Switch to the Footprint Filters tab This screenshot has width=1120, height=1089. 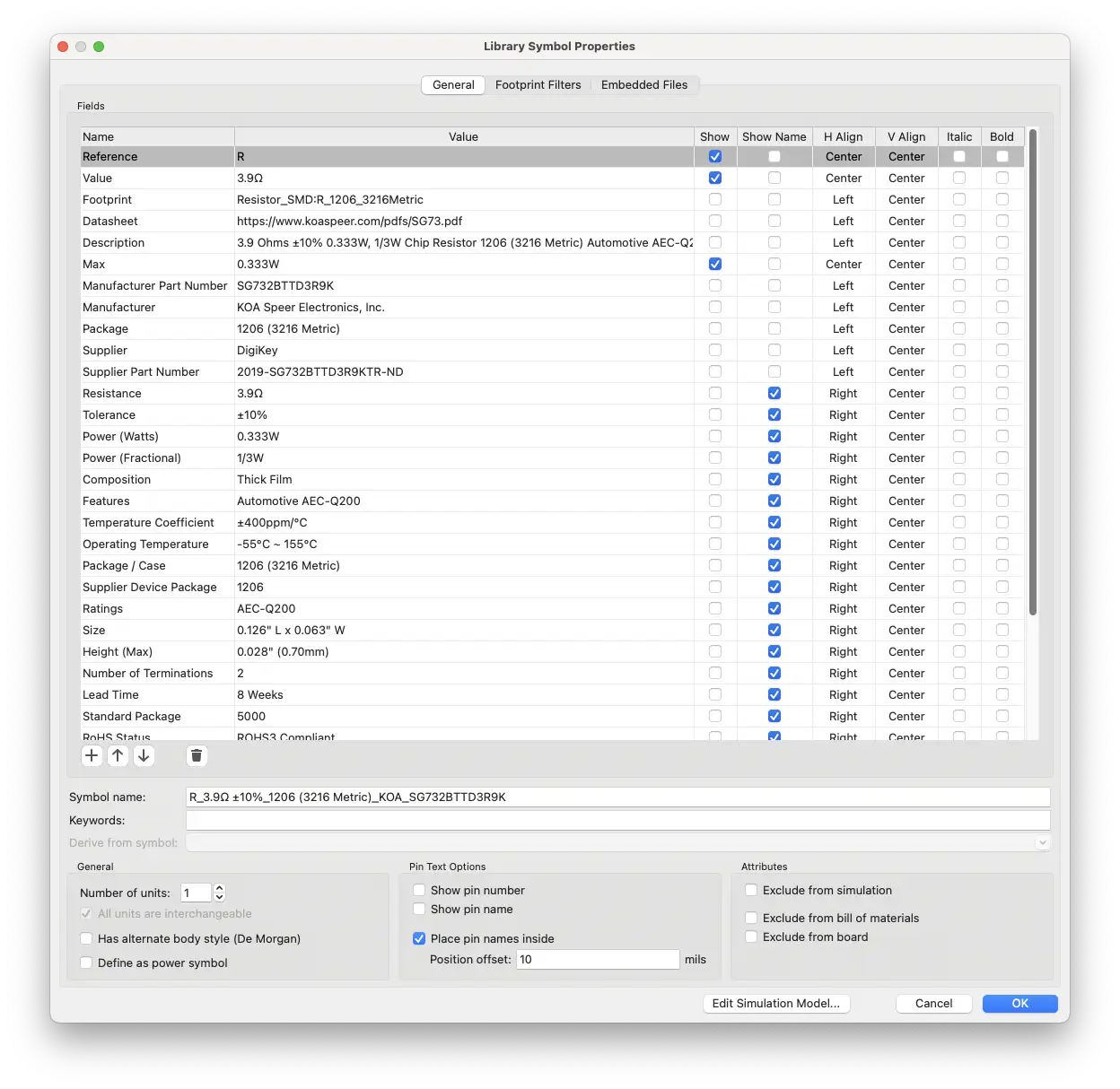538,84
